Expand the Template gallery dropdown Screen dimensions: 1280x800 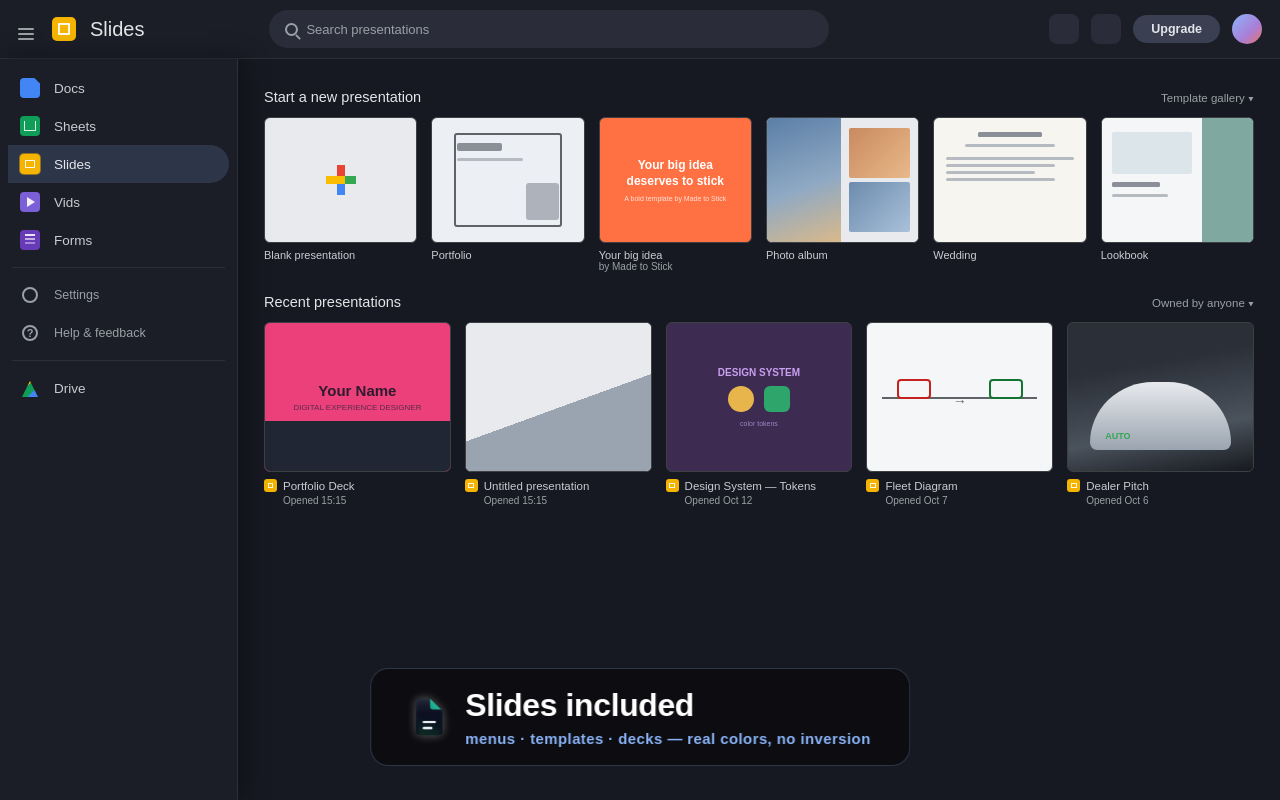[x=1207, y=98]
